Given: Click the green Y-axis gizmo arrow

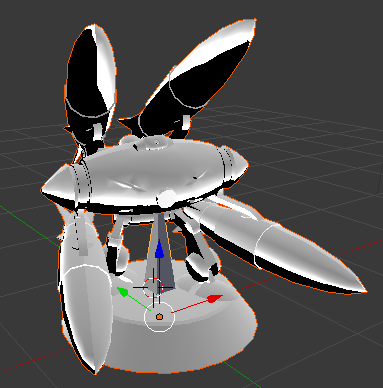Looking at the screenshot, I should pos(122,291).
